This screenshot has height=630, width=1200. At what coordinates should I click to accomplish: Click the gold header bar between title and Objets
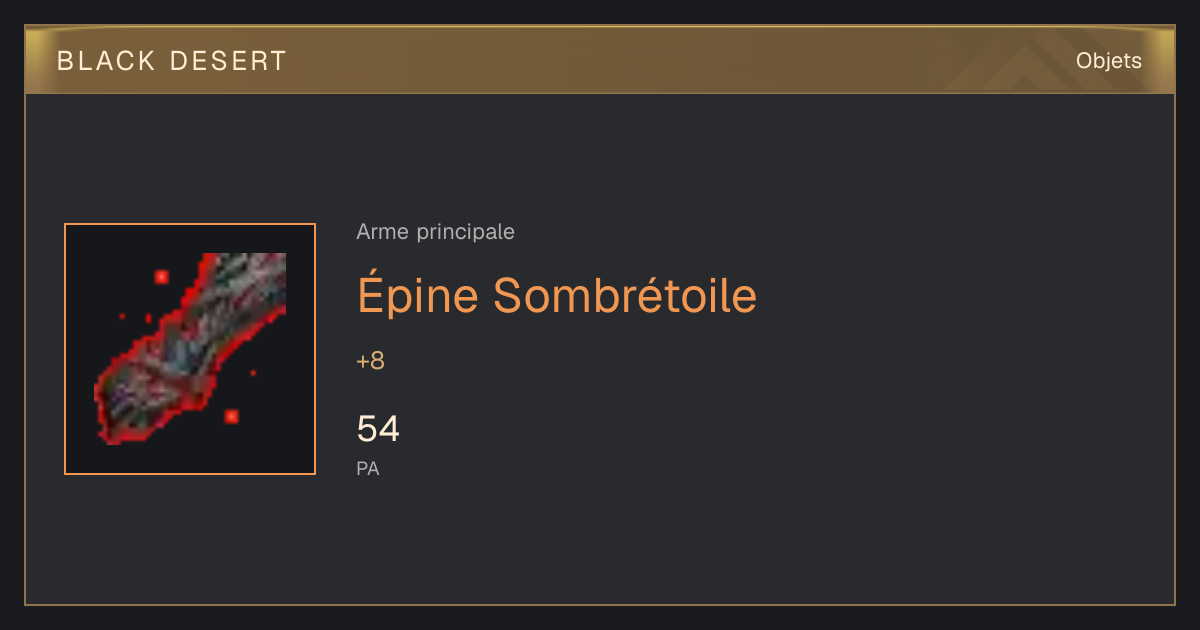(x=620, y=61)
